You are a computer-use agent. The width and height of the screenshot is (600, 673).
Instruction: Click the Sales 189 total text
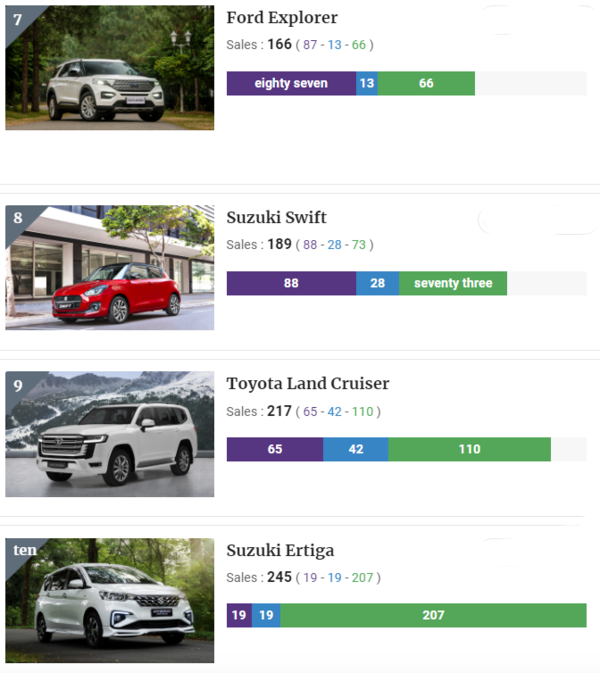point(259,244)
